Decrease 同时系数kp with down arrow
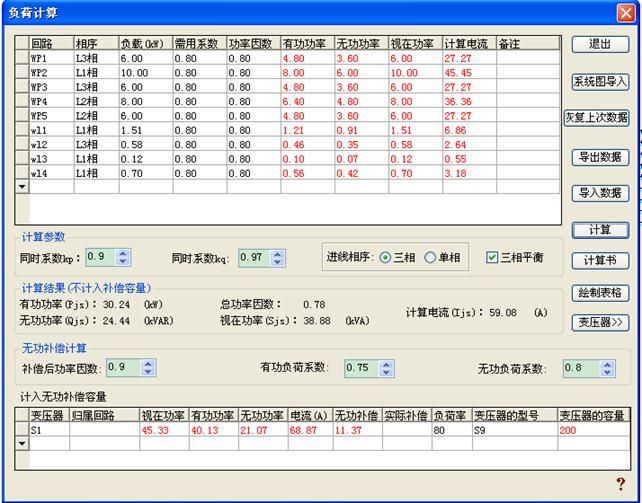This screenshot has width=642, height=503. point(122,262)
